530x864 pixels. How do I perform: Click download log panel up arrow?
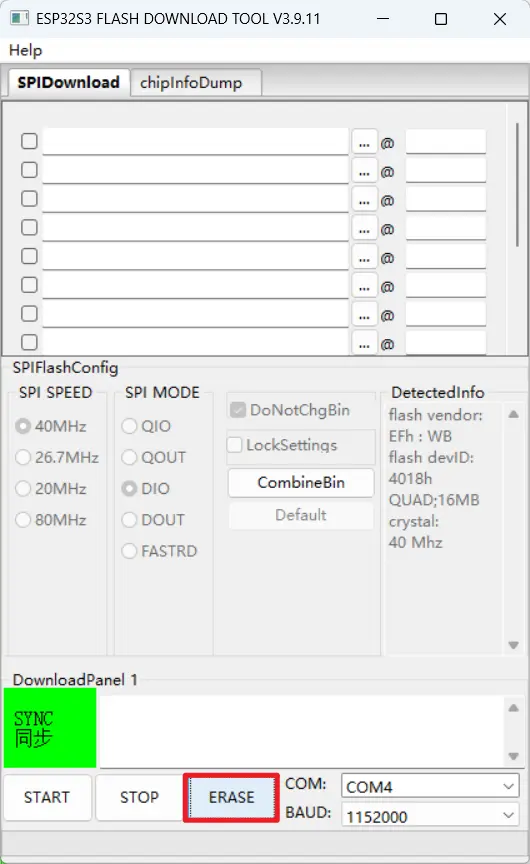pos(513,708)
